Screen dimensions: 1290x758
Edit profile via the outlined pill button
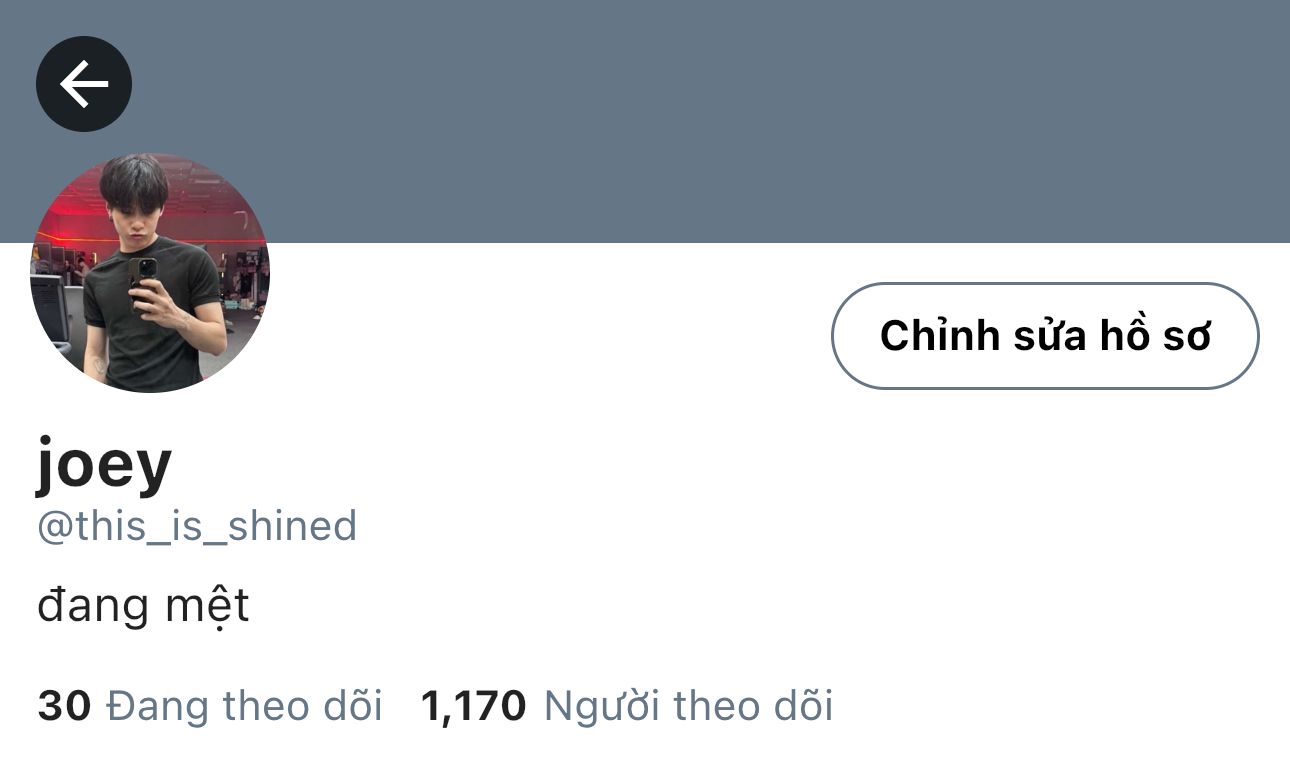point(1045,336)
